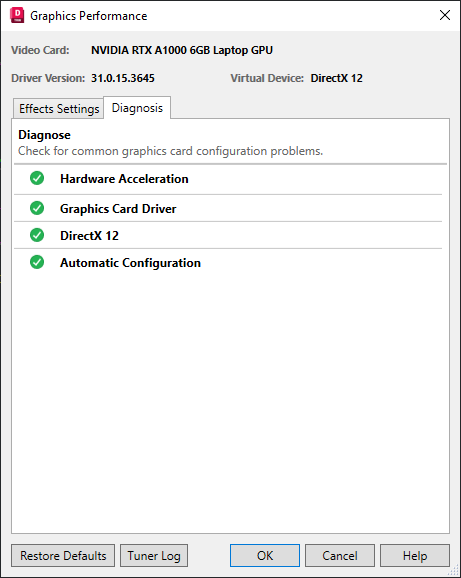461x578 pixels.
Task: Confirm with the OK button
Action: click(x=265, y=556)
